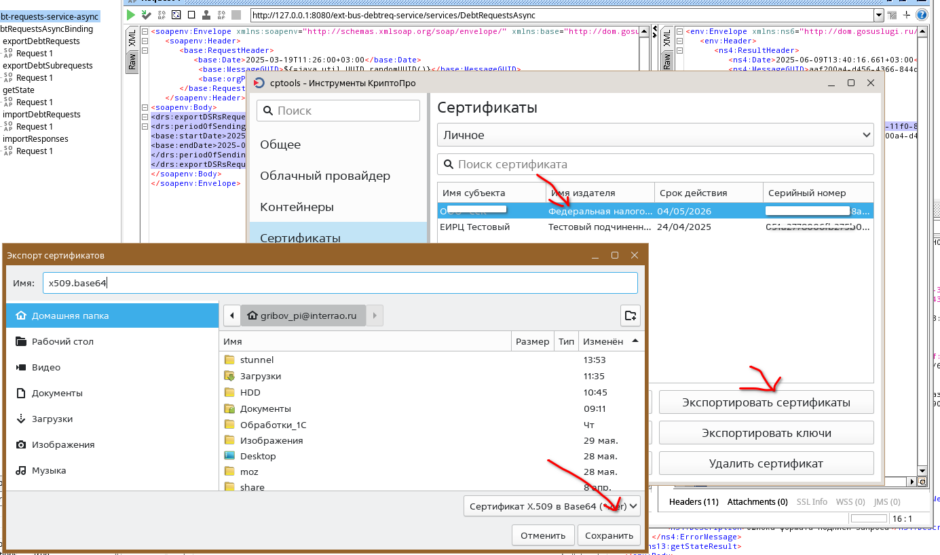The width and height of the screenshot is (940, 555).
Task: Select Видео in export dialog sidebar
Action: (112, 367)
